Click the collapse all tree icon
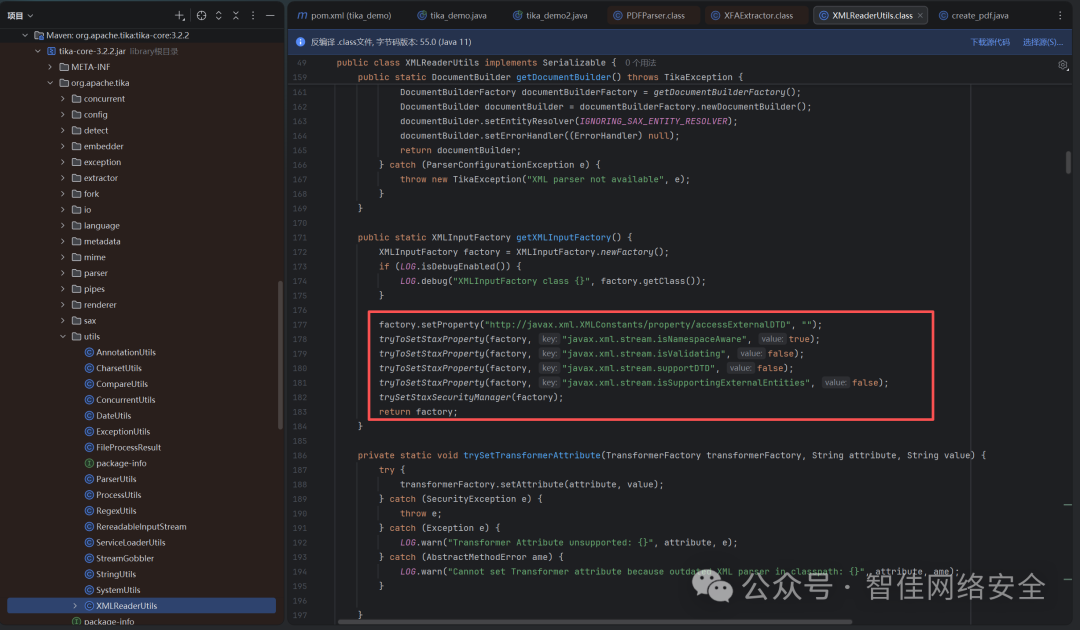The height and width of the screenshot is (630, 1080). (x=236, y=16)
